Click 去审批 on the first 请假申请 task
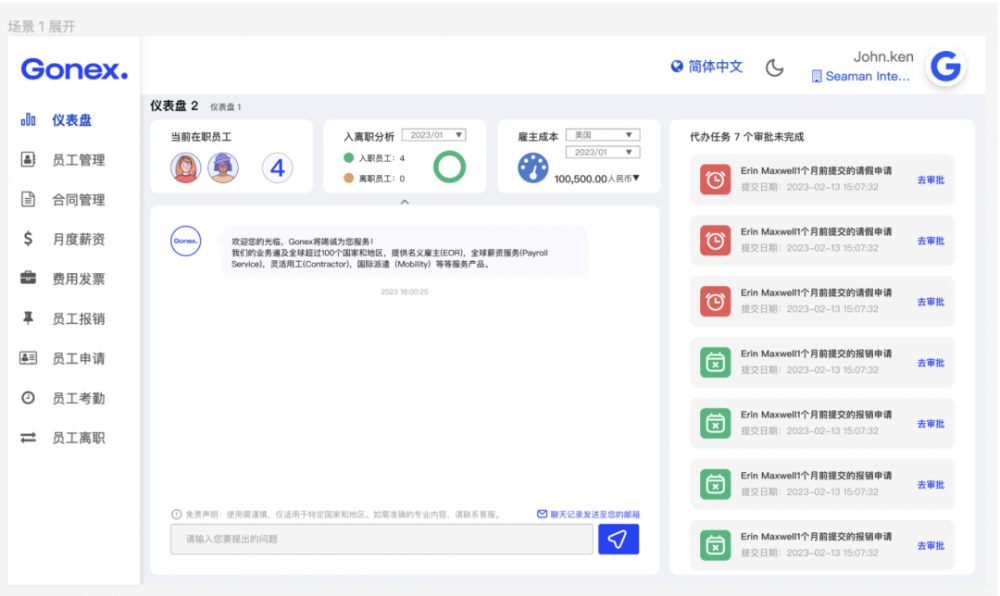 click(x=930, y=180)
